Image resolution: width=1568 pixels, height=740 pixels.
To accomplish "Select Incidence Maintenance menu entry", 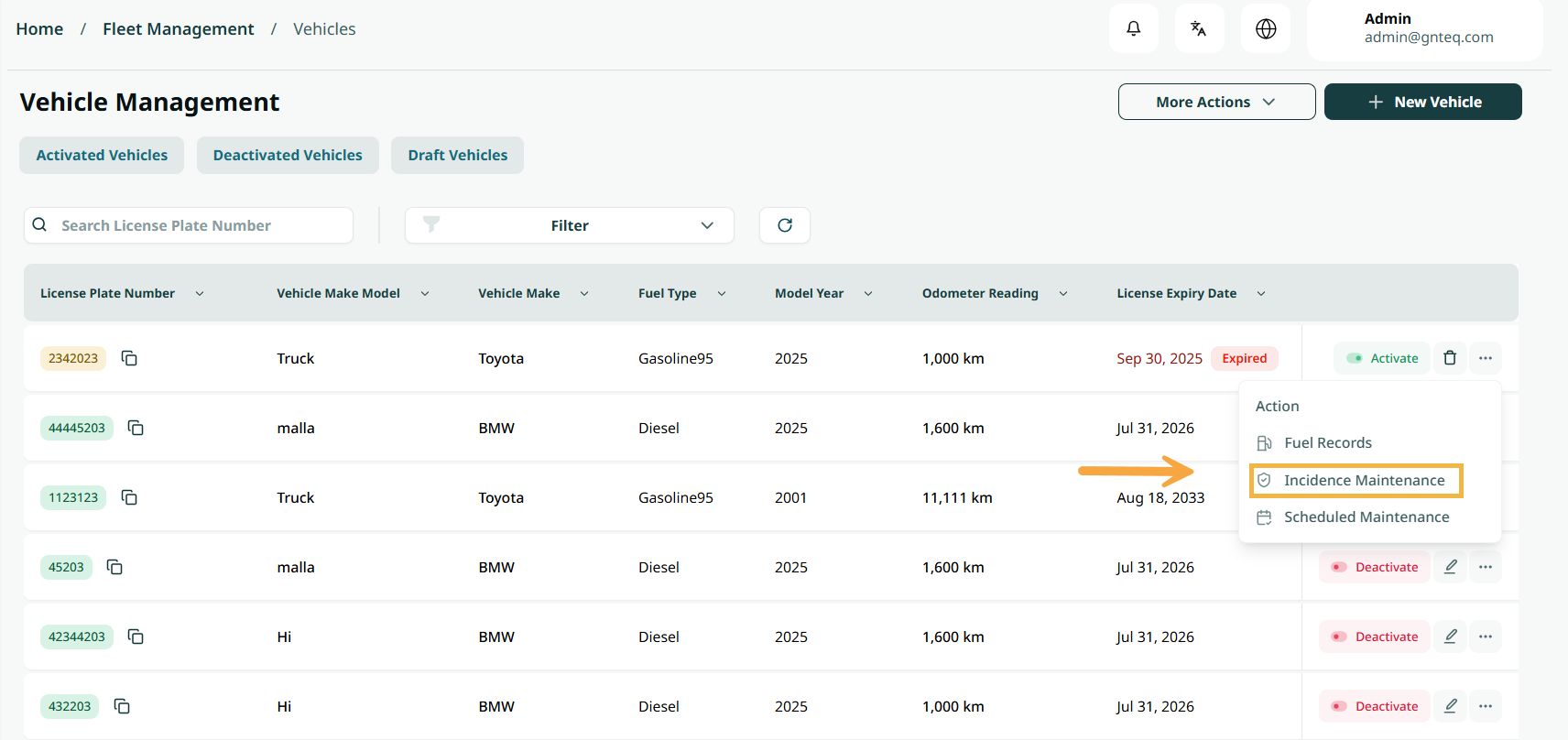I will 1356,480.
